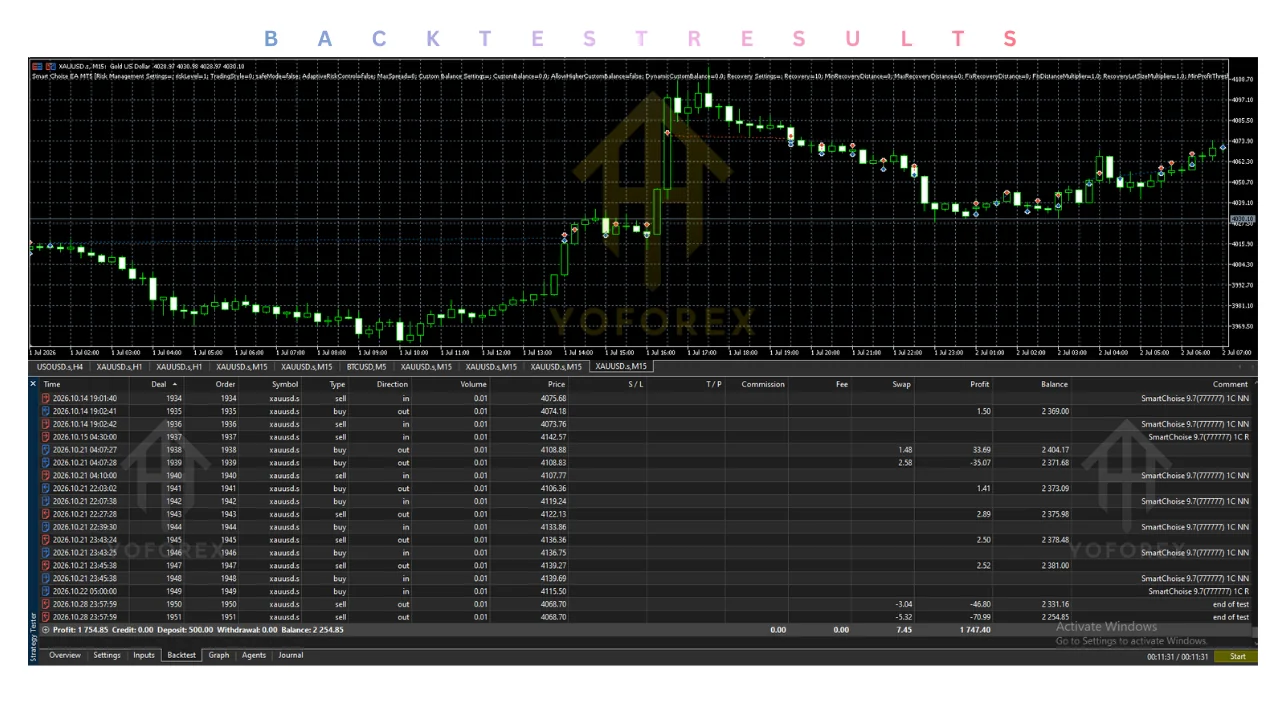This screenshot has width=1280, height=720.
Task: Open the Agents tab
Action: point(254,655)
